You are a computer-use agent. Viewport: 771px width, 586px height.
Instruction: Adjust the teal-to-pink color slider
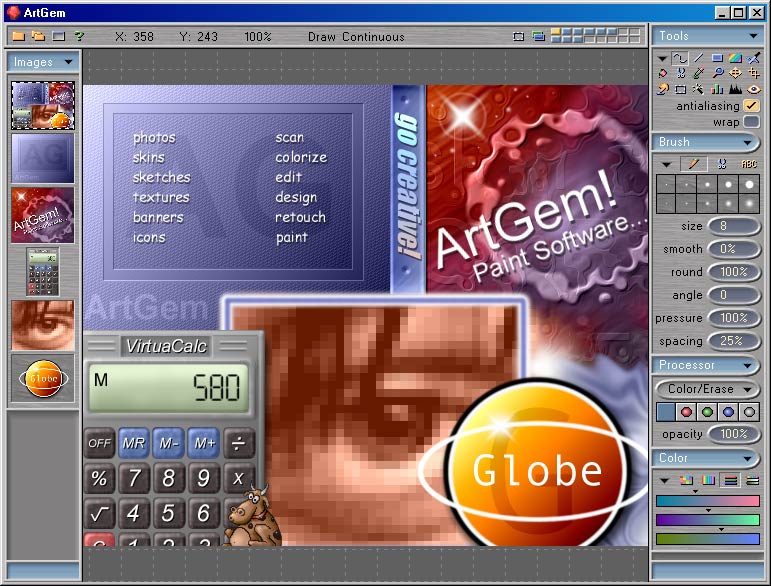(708, 501)
